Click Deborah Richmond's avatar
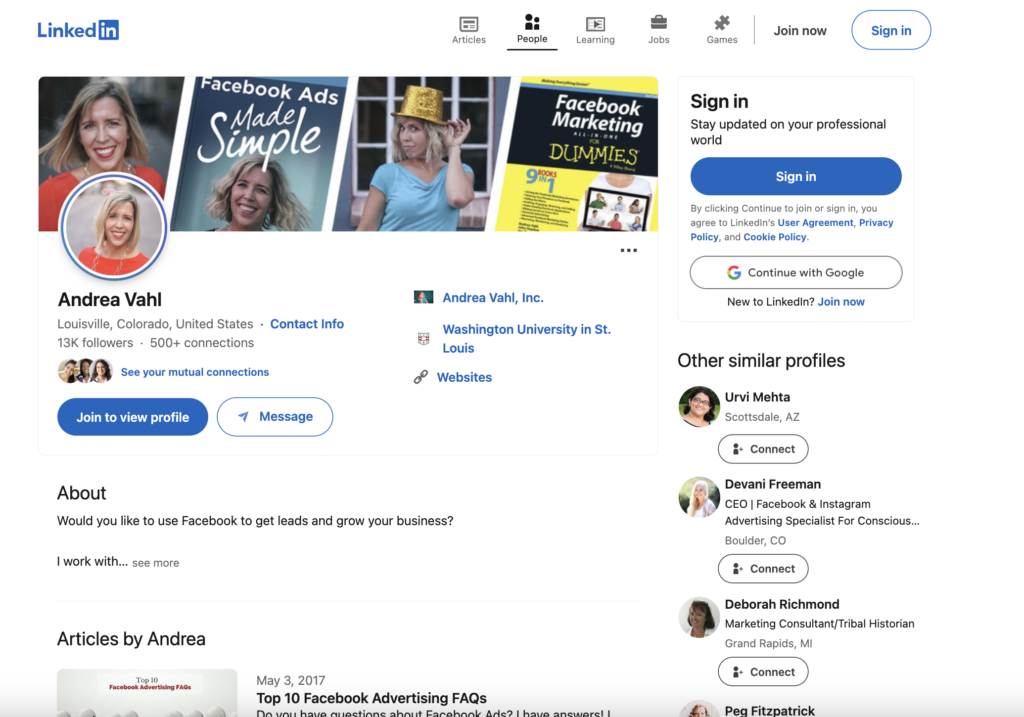This screenshot has height=717, width=1024. click(x=699, y=617)
